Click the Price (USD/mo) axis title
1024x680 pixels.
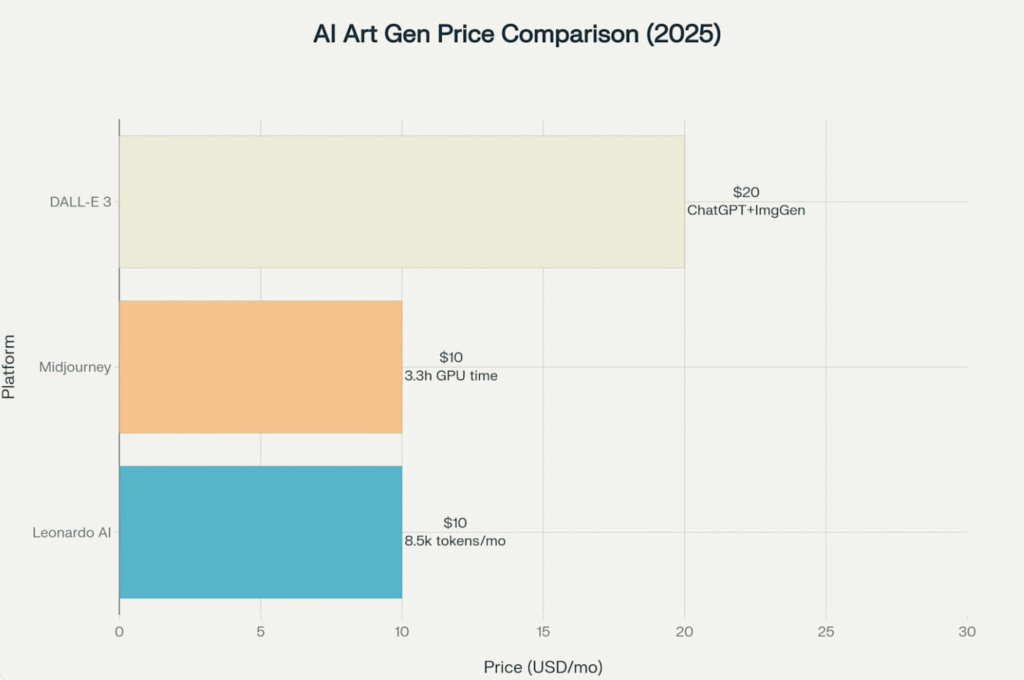543,666
